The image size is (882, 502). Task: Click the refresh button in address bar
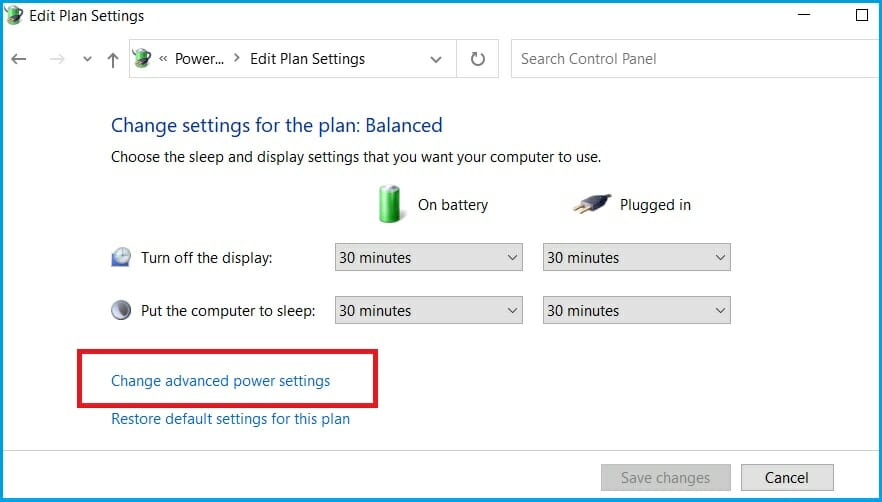[477, 59]
